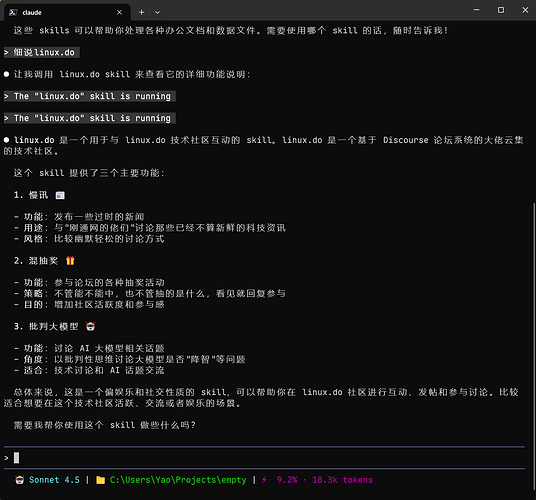Click the folder icon in the status line

tap(100, 480)
